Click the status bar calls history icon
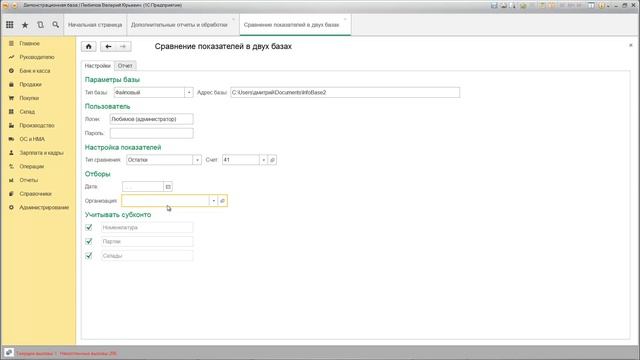 pos(9,353)
